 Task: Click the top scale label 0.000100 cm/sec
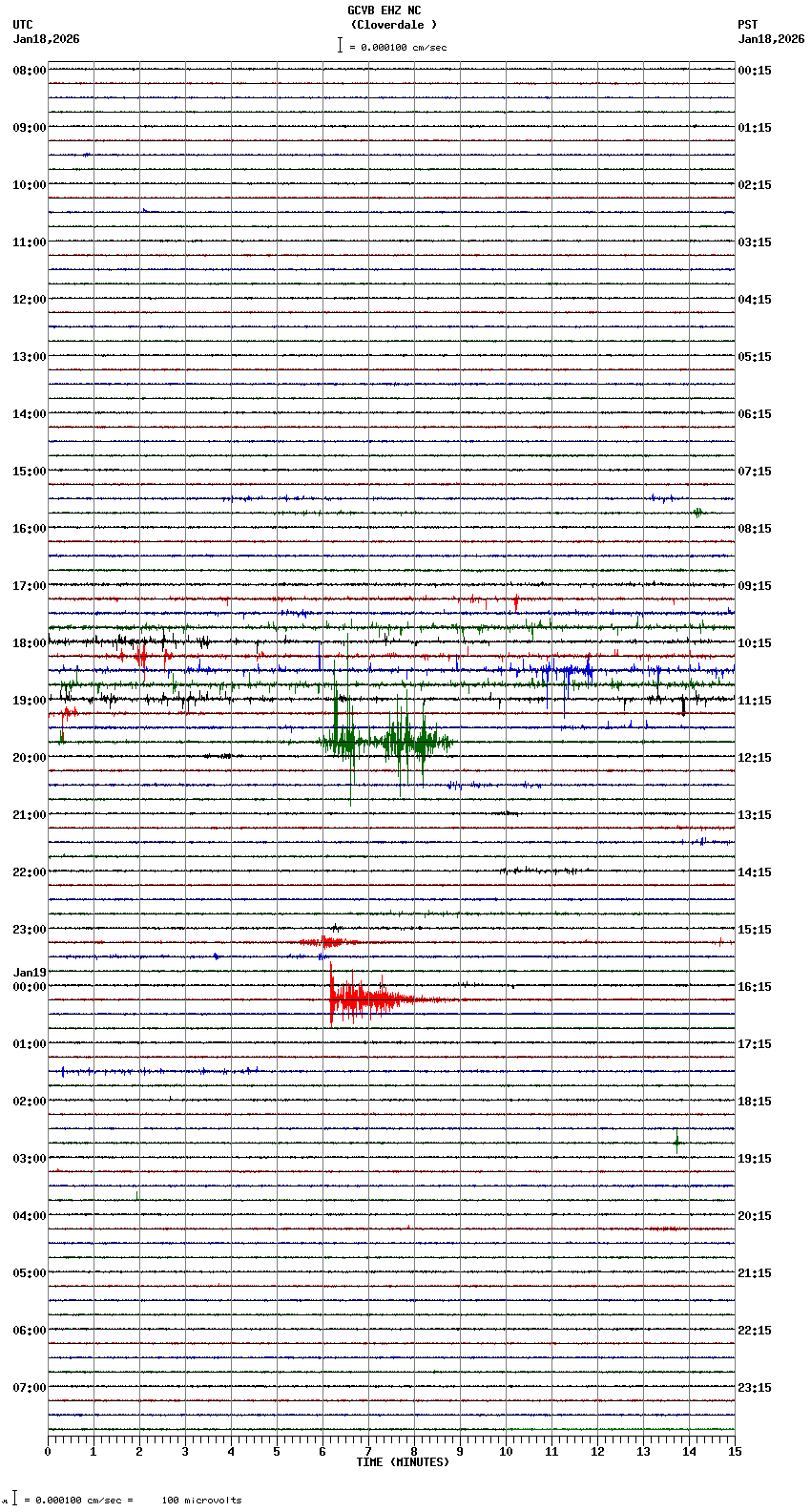pos(404,47)
